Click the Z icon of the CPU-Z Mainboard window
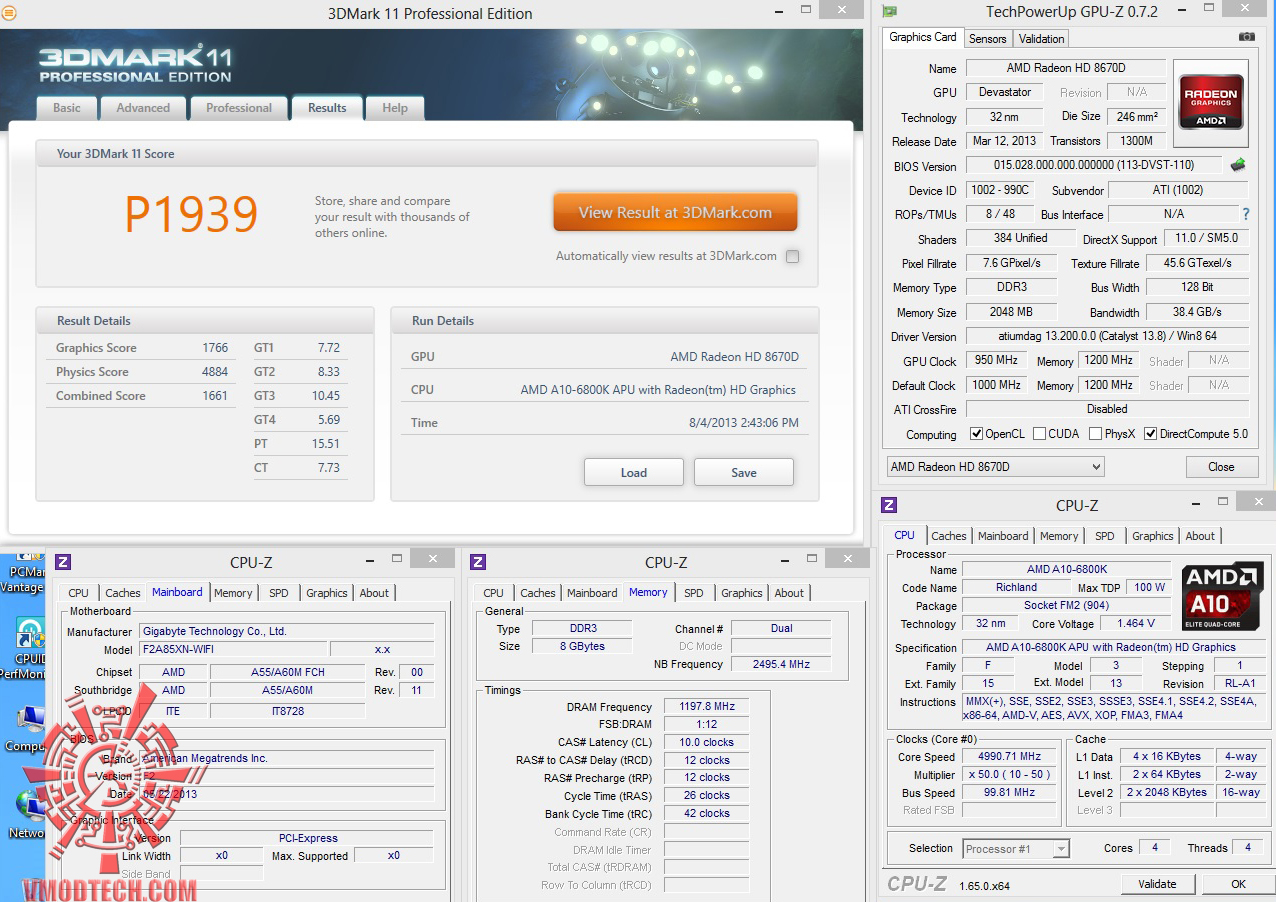 click(62, 562)
